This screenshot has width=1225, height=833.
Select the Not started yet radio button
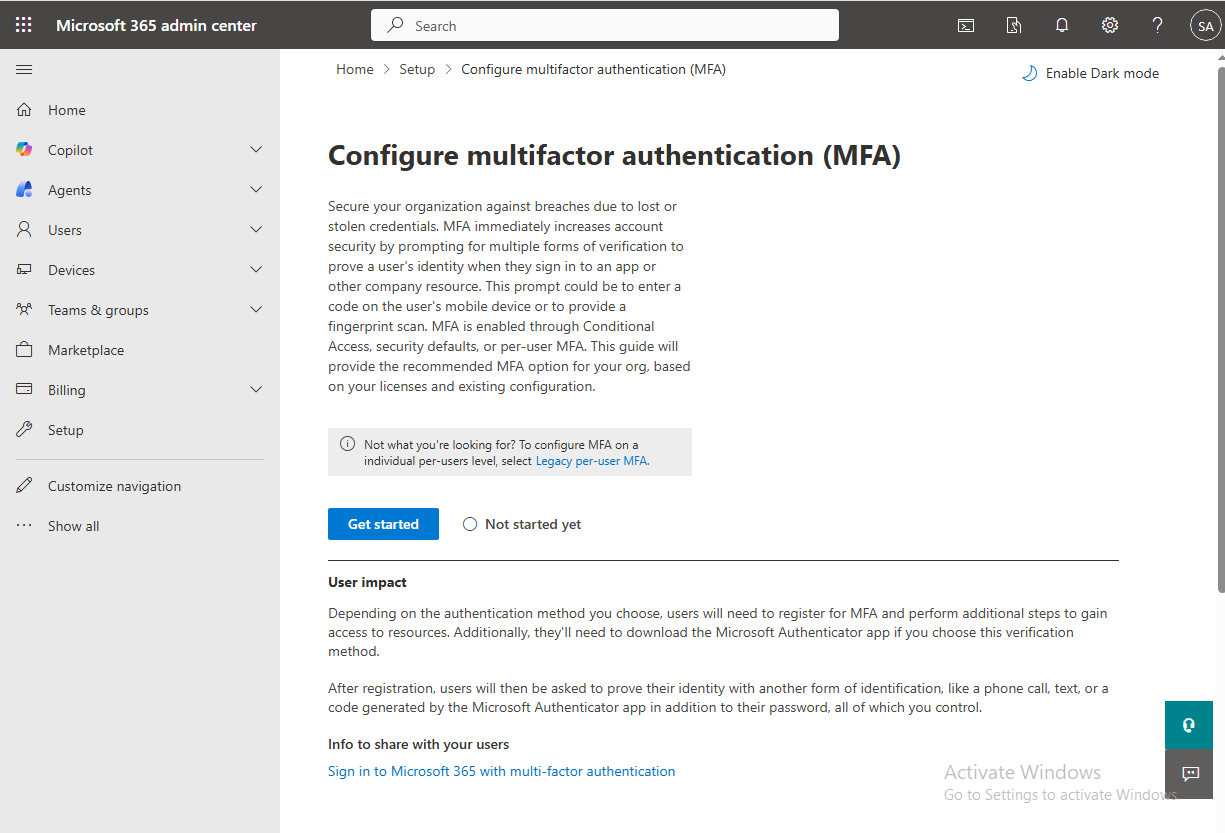pos(470,524)
